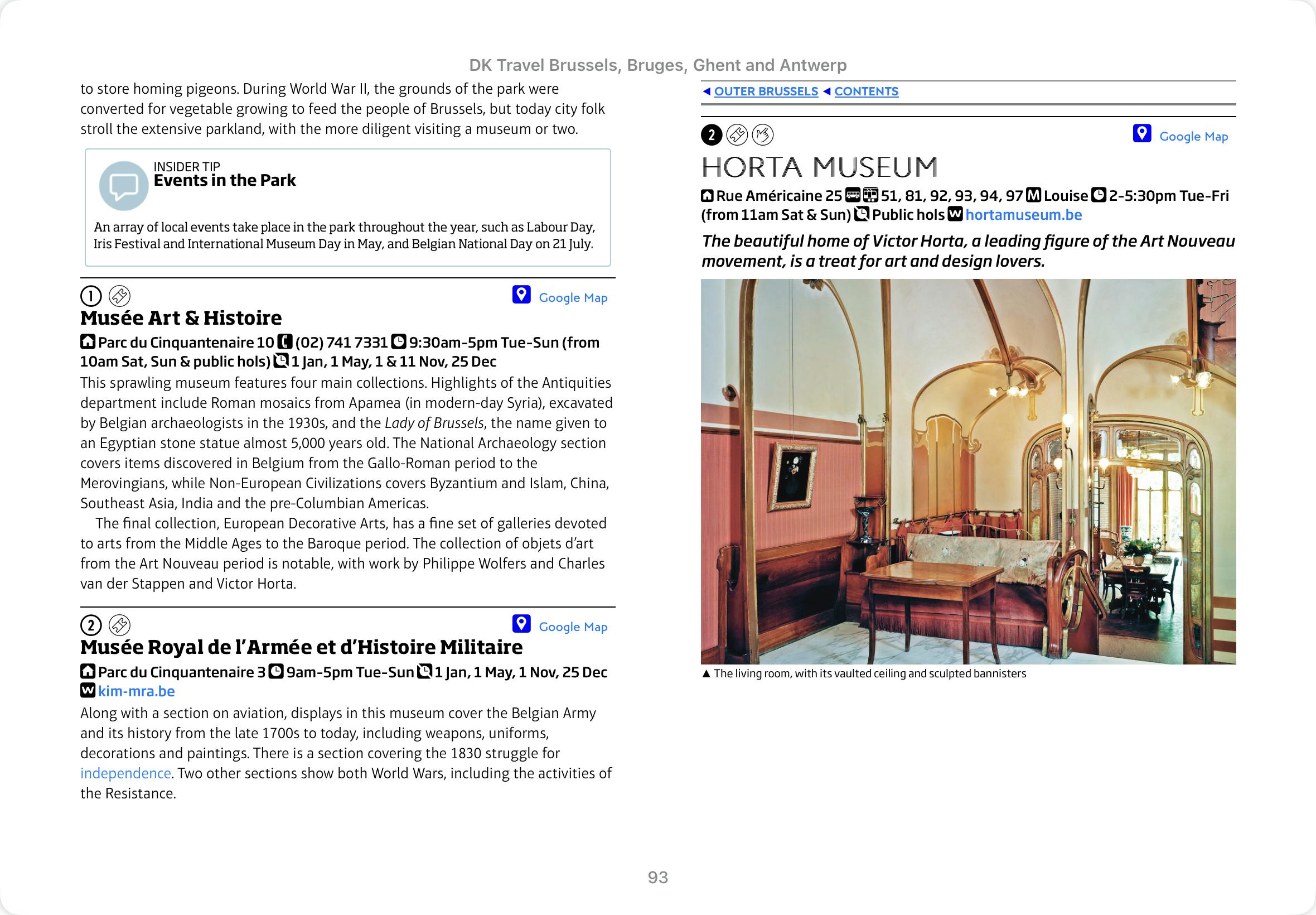Click the black circled number 2 marker
The height and width of the screenshot is (915, 1316).
tap(712, 136)
